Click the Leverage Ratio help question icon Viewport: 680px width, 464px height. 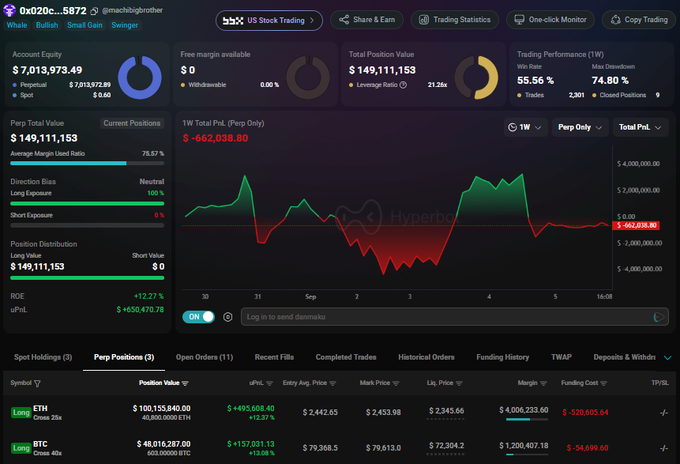tap(403, 85)
